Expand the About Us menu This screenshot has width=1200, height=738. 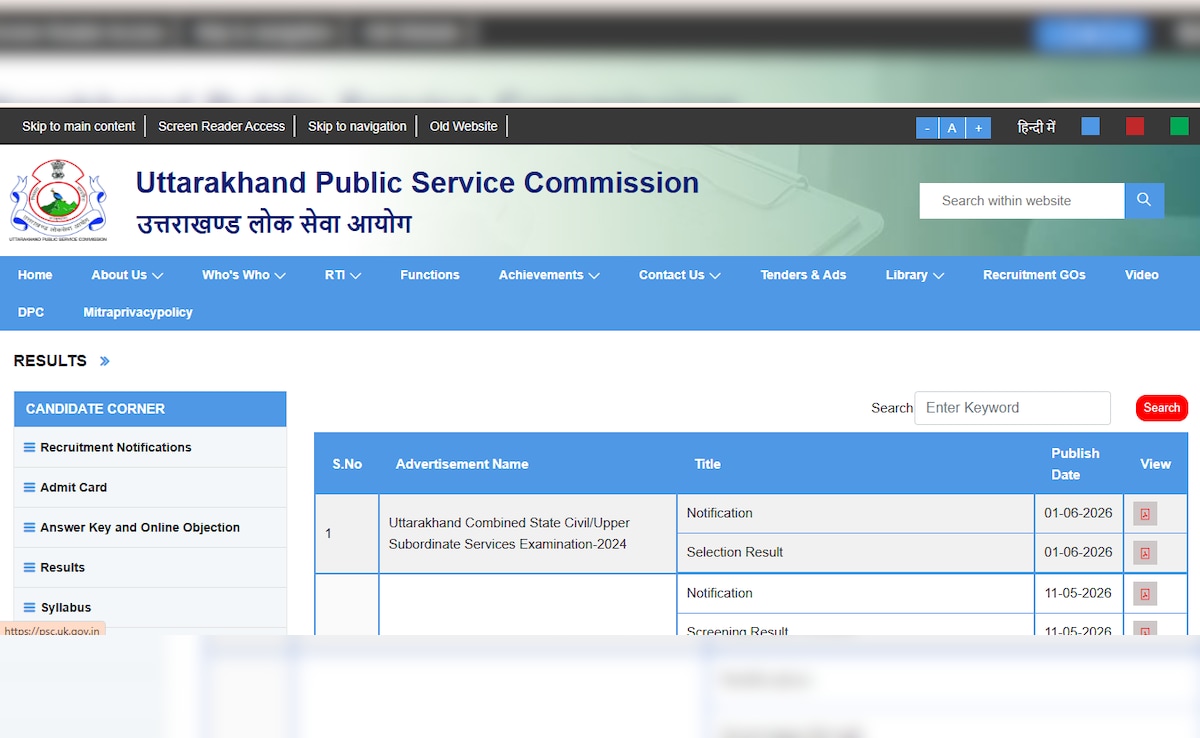(127, 275)
